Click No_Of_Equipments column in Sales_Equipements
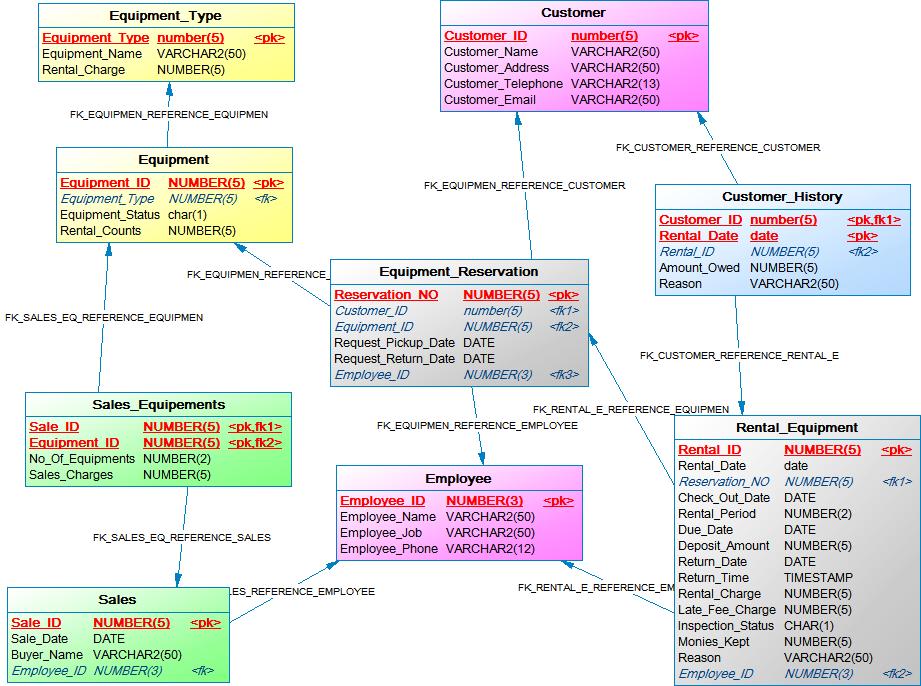The height and width of the screenshot is (686, 921). [81, 459]
